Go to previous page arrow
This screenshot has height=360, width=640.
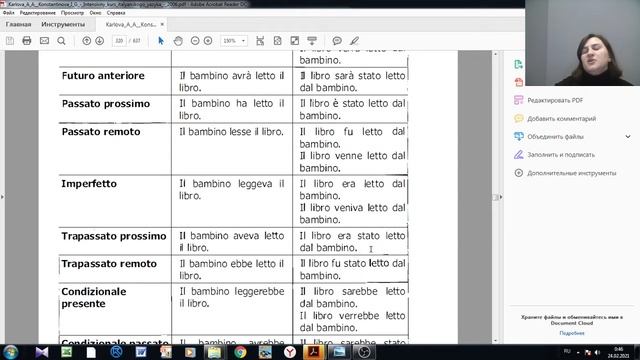(x=87, y=41)
